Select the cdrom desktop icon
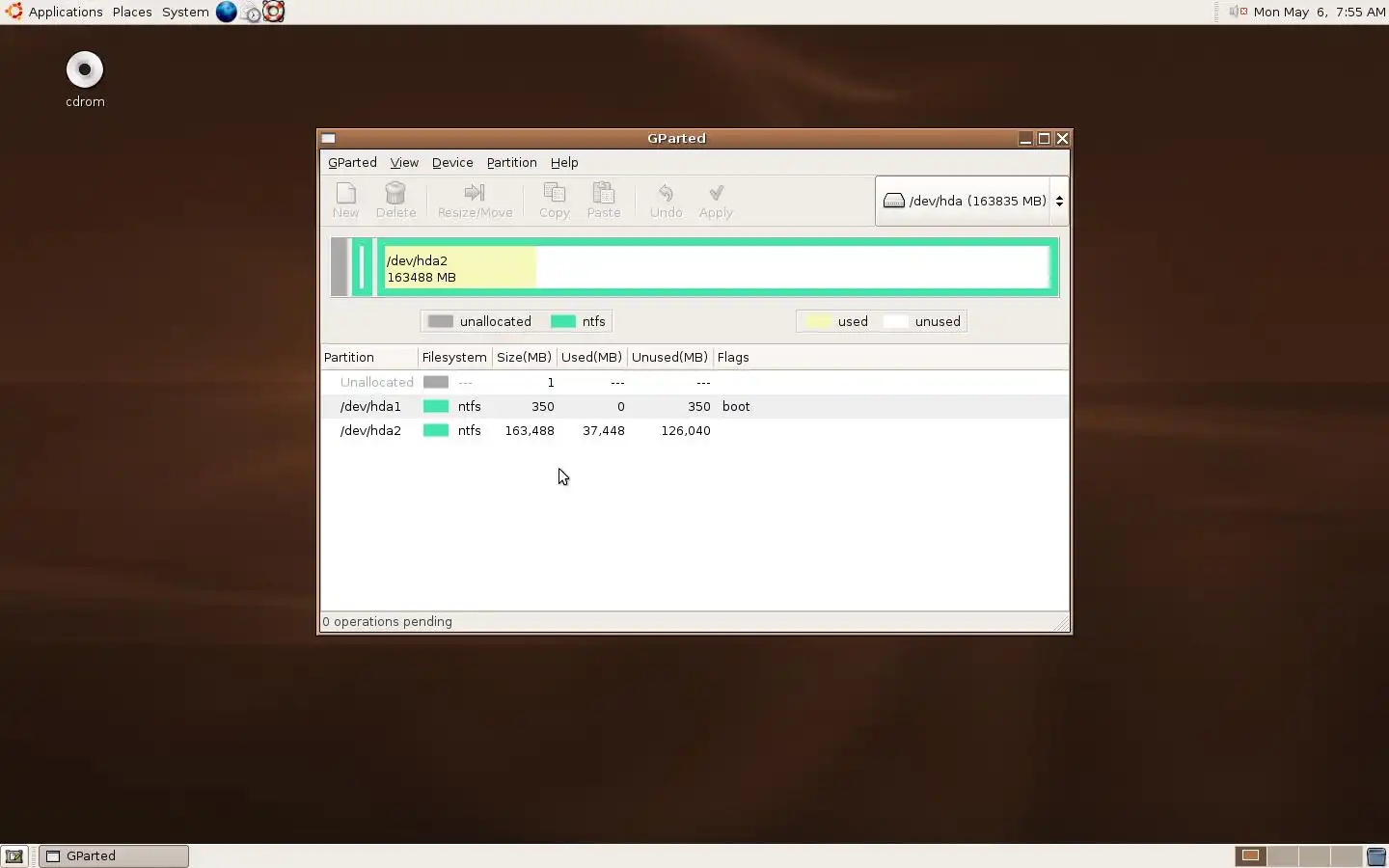Screen dimensions: 1389x868 pos(85,79)
